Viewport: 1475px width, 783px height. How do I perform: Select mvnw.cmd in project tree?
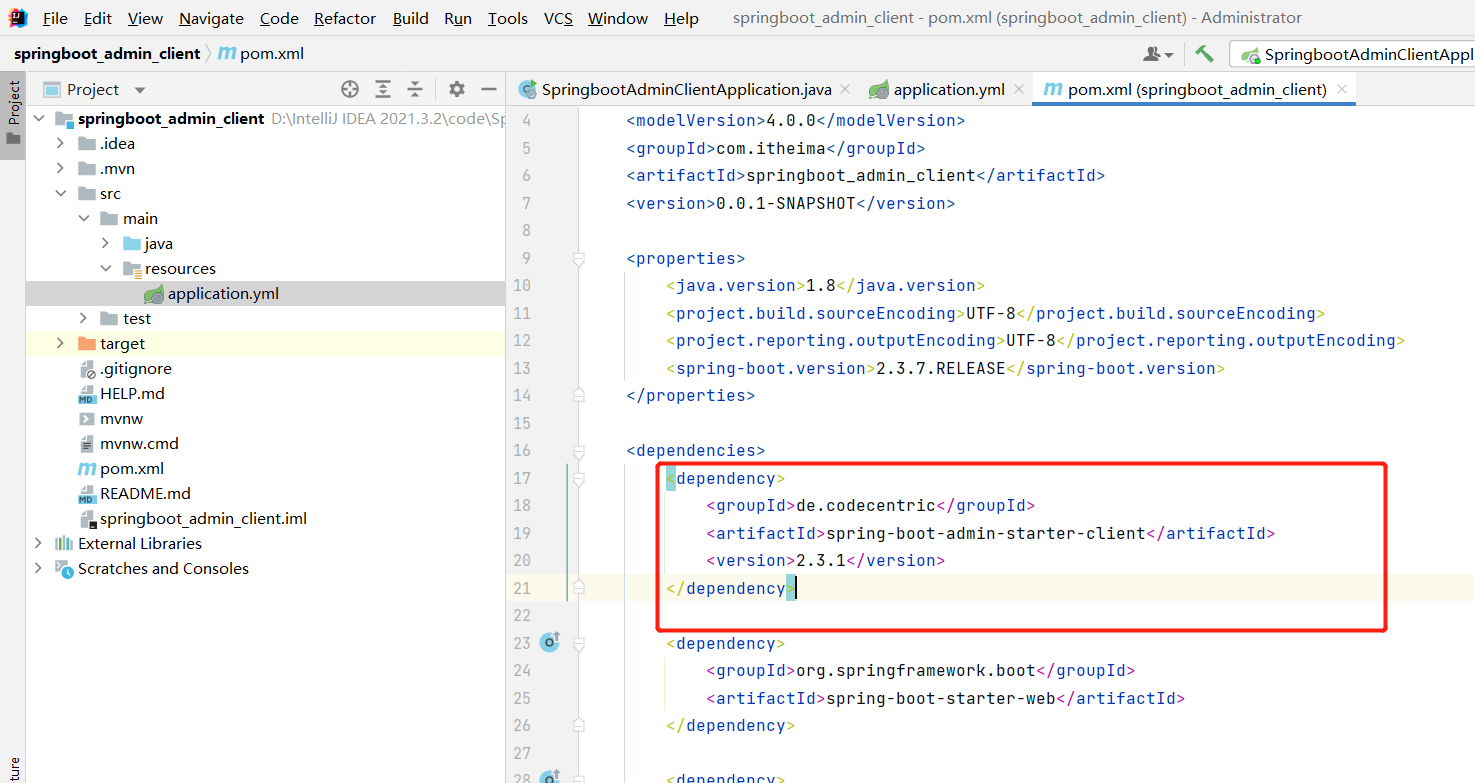click(x=139, y=443)
